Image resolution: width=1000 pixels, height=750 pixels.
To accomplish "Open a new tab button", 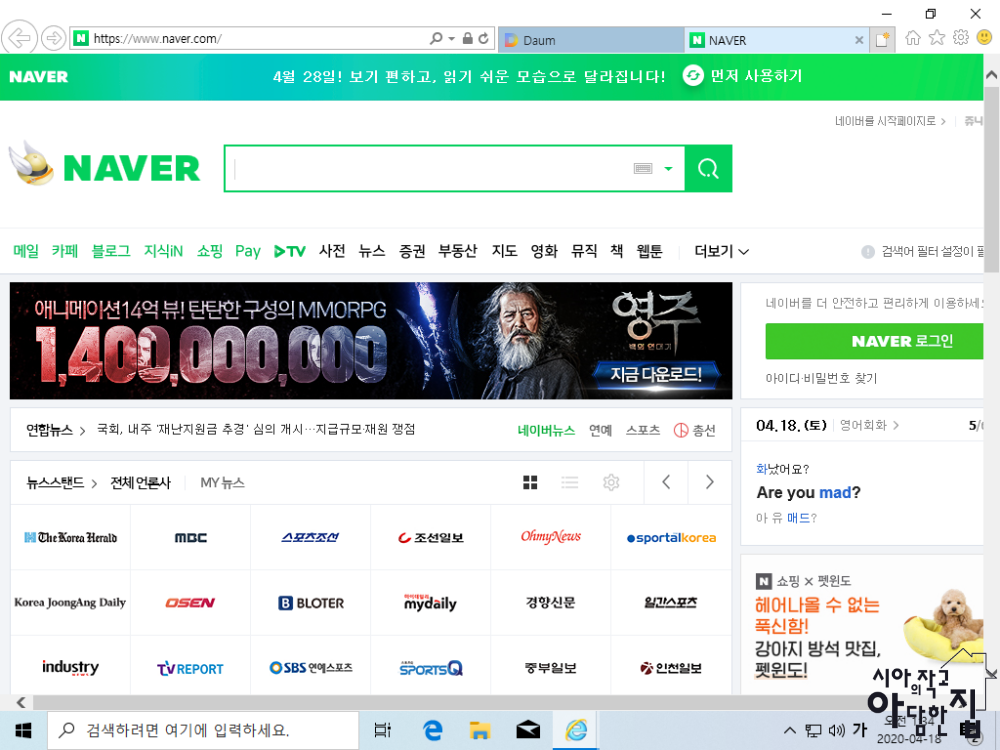I will [x=883, y=40].
